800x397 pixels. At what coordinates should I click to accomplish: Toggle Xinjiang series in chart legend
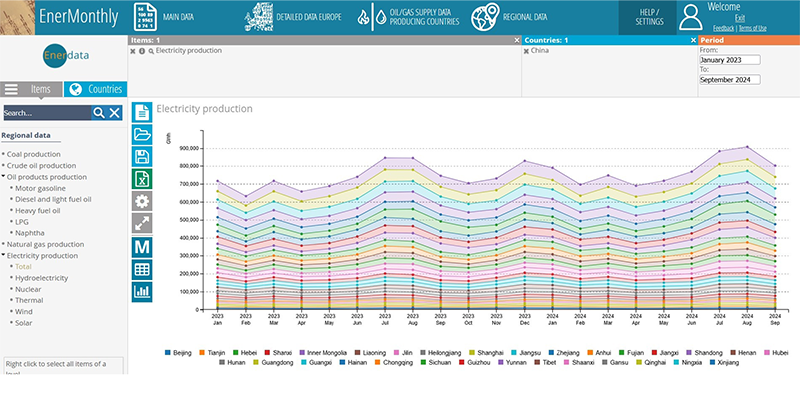point(724,362)
